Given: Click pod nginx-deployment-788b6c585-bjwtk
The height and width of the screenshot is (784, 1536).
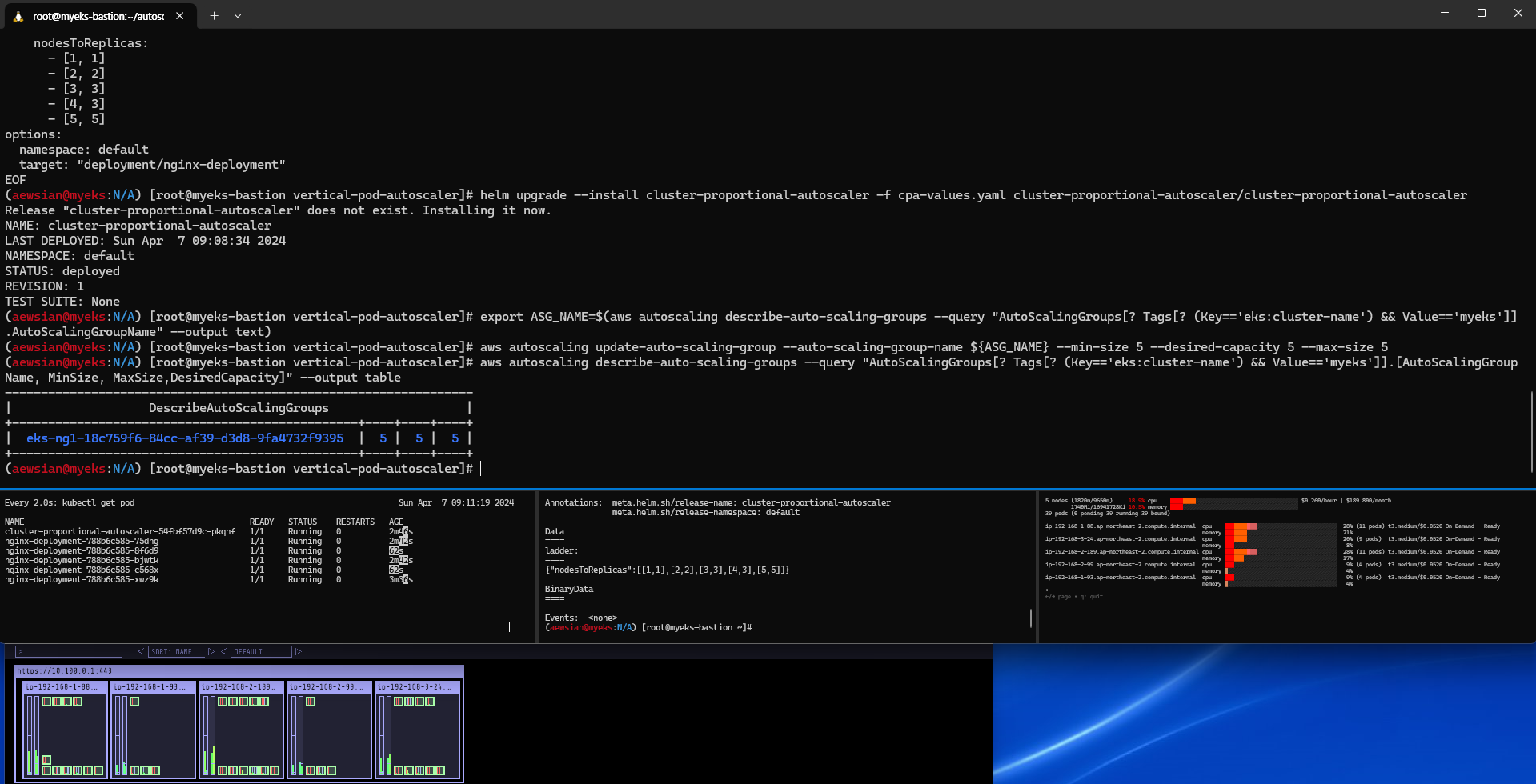Looking at the screenshot, I should 82,561.
